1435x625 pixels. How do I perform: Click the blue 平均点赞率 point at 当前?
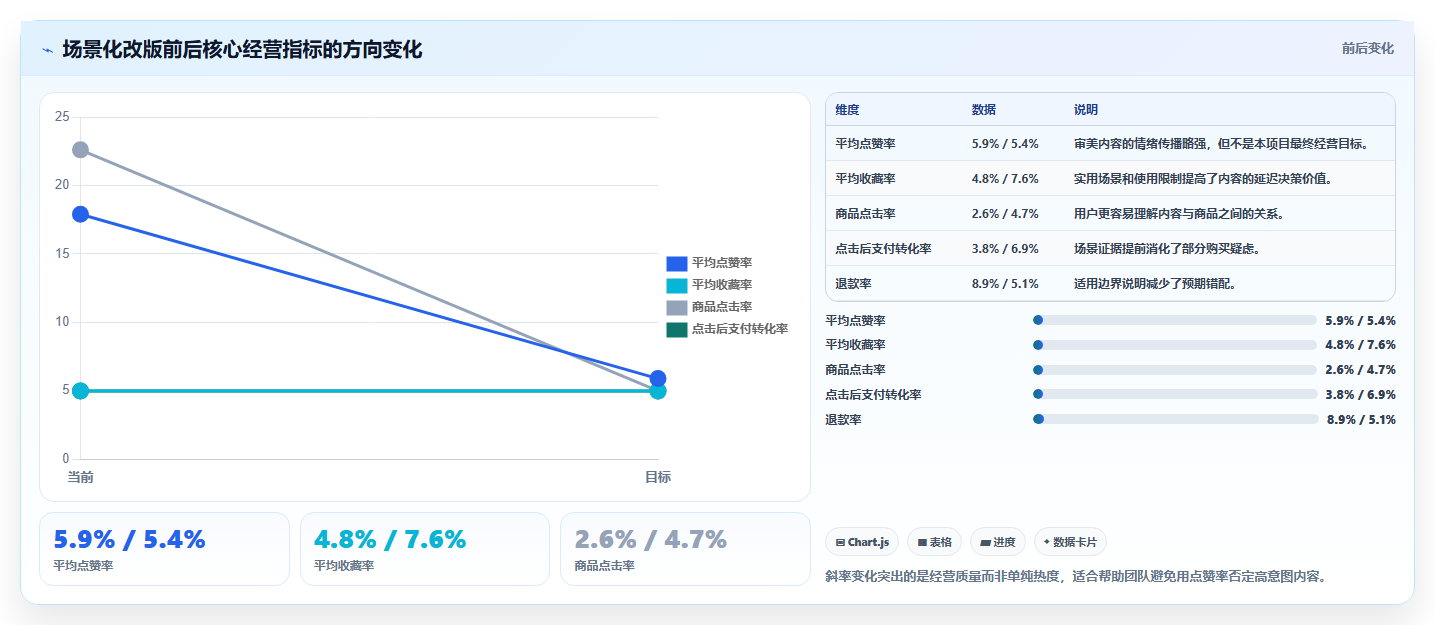pos(80,214)
